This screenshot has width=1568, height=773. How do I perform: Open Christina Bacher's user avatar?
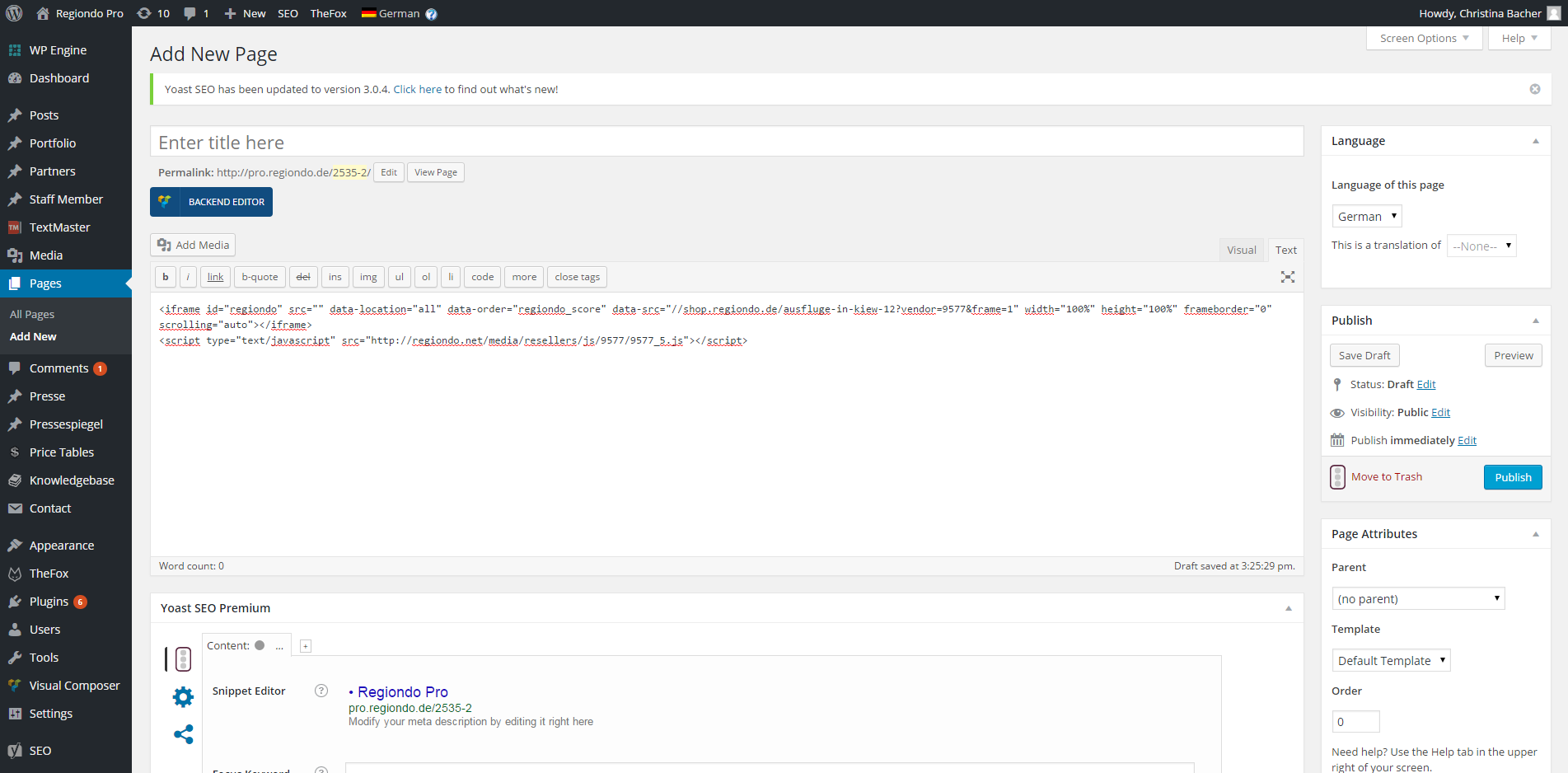coord(1553,13)
